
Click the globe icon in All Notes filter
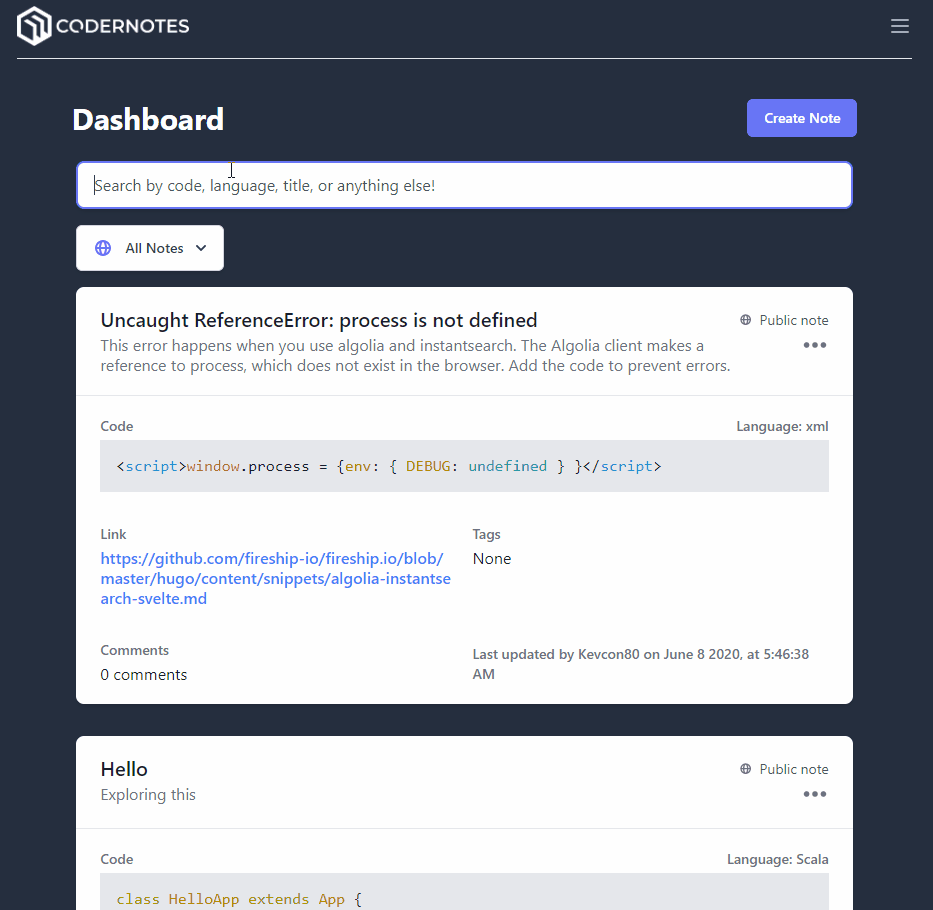click(x=103, y=248)
